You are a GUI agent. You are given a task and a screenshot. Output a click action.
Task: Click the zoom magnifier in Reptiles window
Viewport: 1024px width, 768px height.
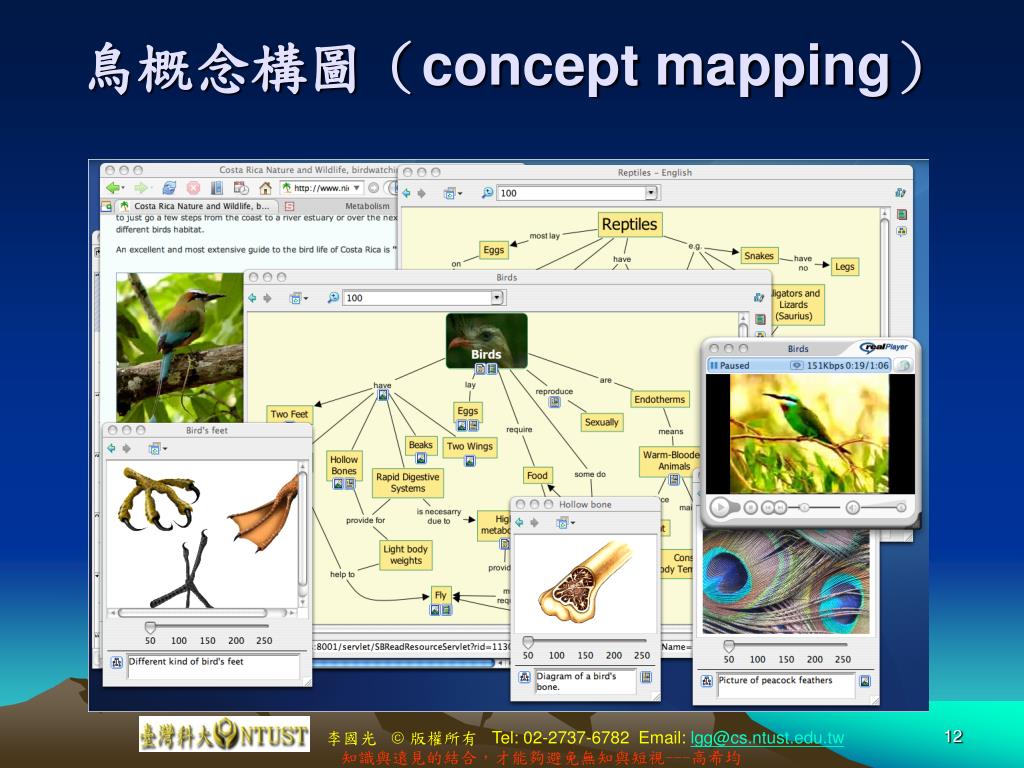pos(487,193)
